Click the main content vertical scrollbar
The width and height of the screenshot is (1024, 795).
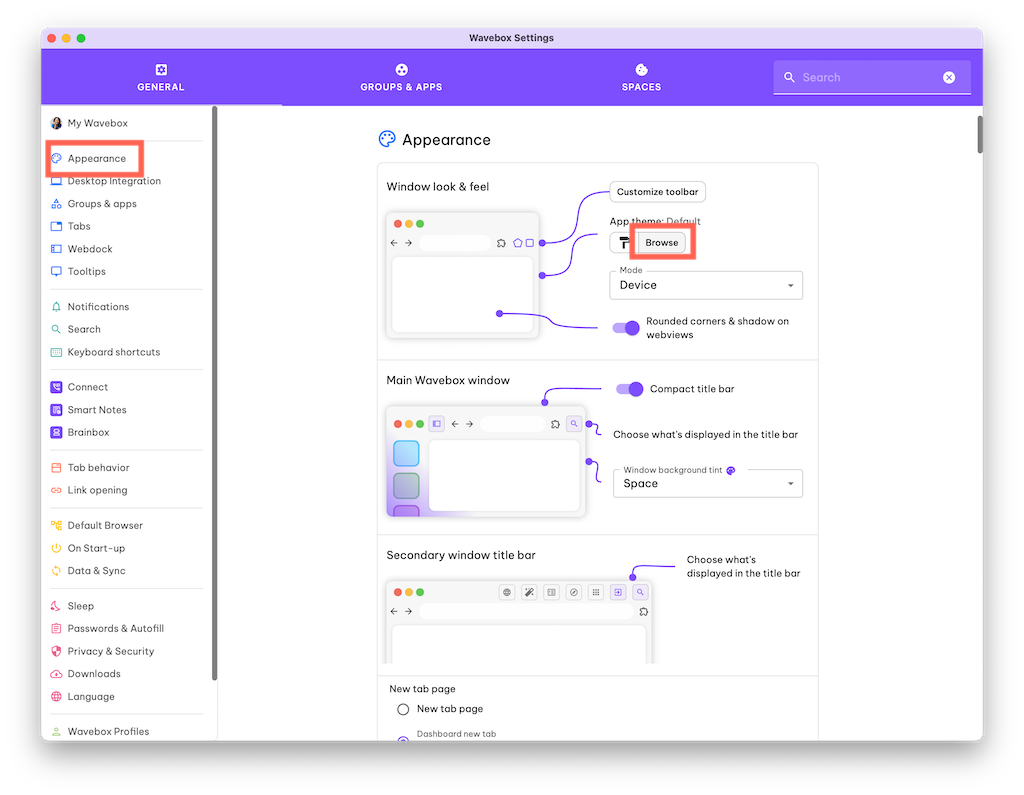coord(980,135)
